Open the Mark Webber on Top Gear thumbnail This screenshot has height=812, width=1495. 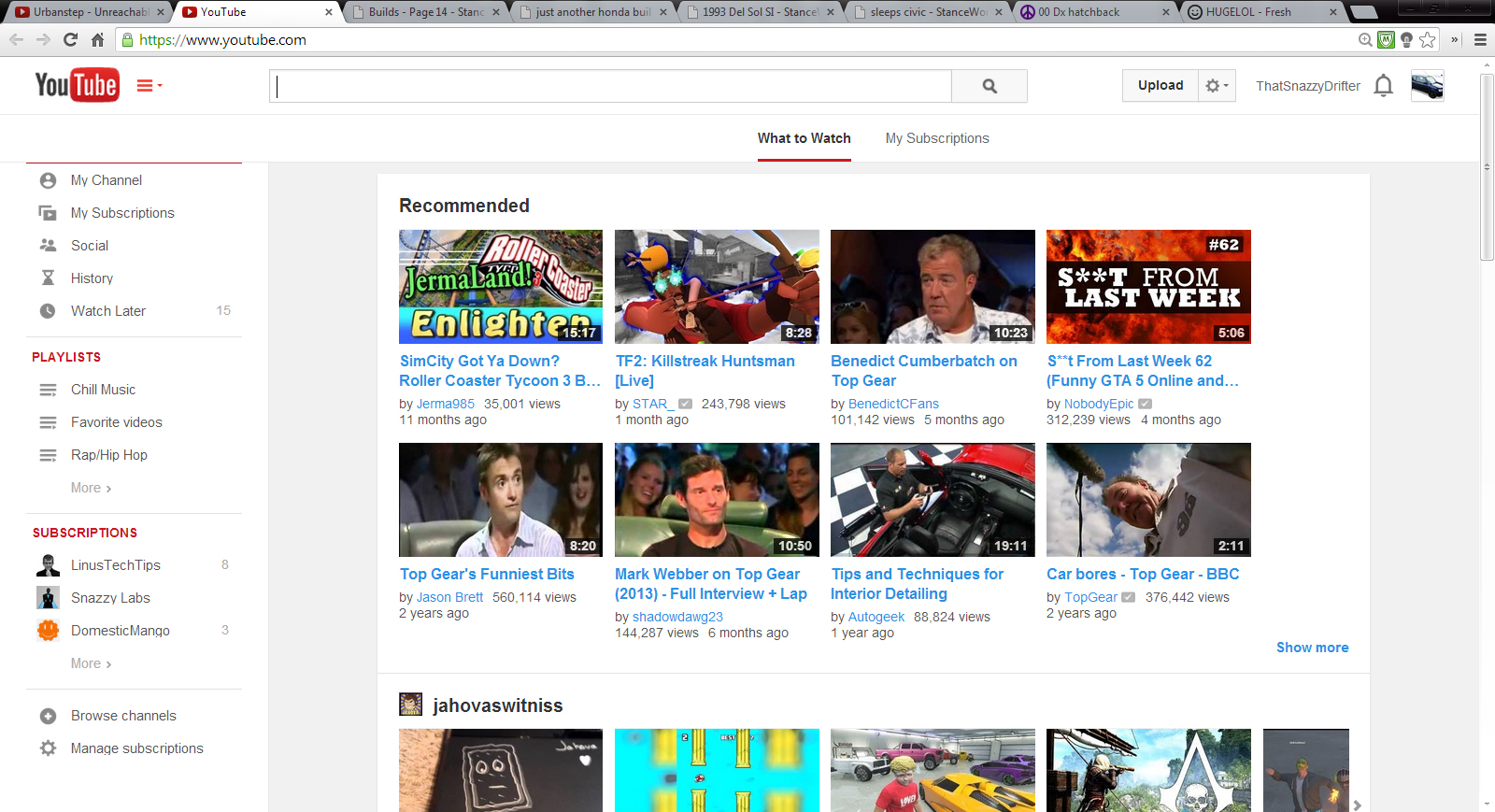[x=717, y=500]
